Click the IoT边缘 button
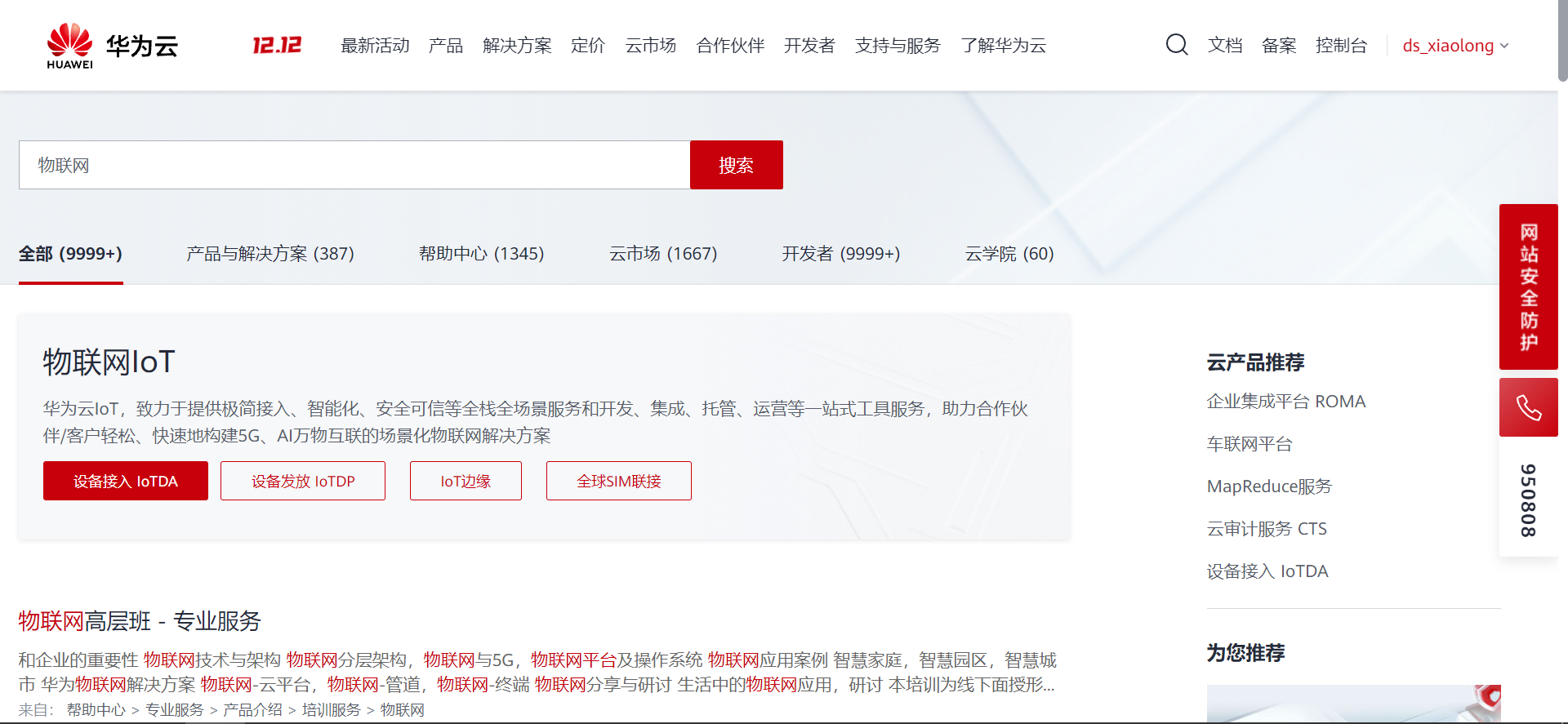 [x=465, y=481]
